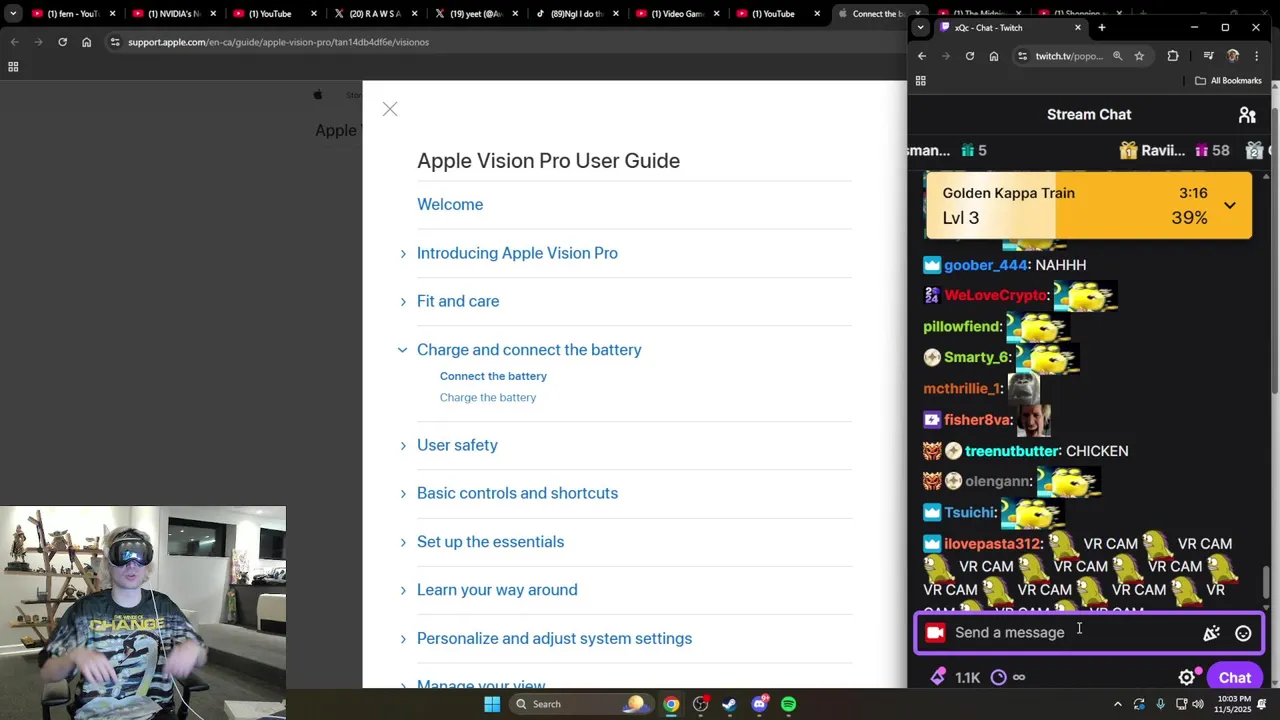The width and height of the screenshot is (1280, 720).
Task: Select the xQc - Chat - Twitch tab
Action: [x=1011, y=27]
